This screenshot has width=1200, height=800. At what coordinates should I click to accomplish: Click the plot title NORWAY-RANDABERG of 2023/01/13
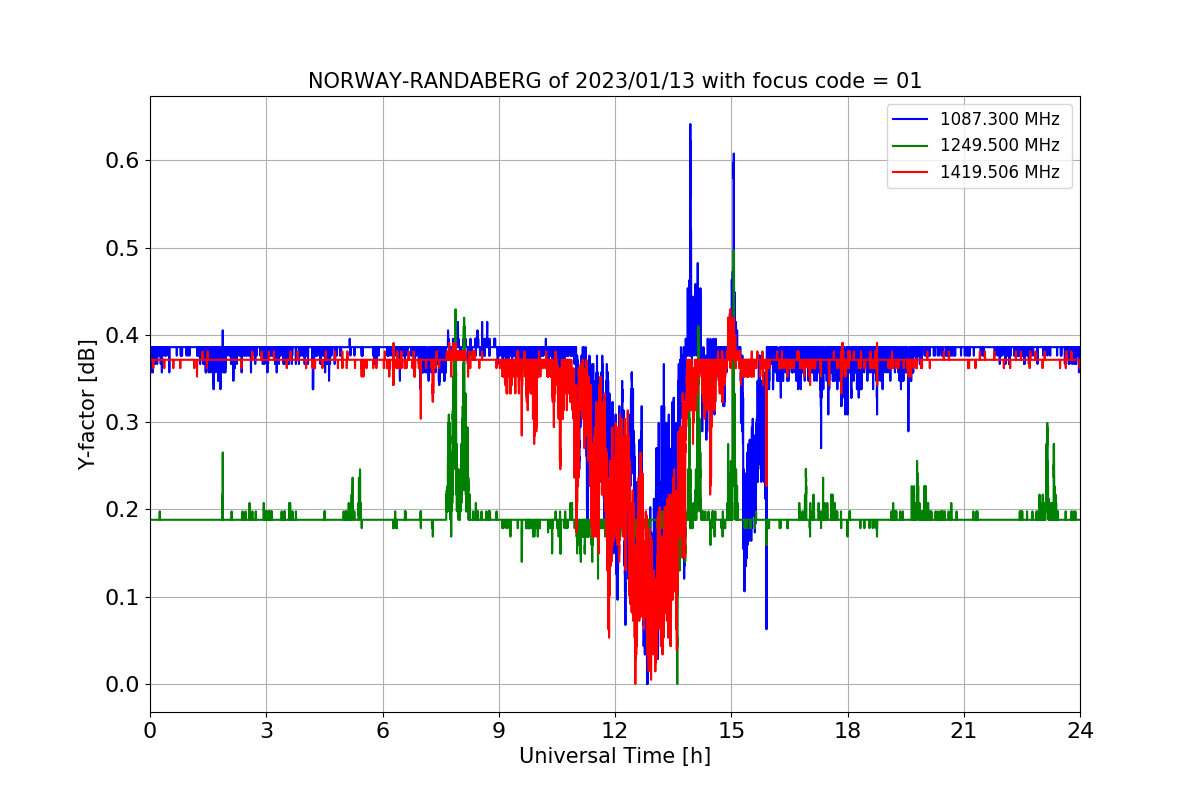pos(614,81)
